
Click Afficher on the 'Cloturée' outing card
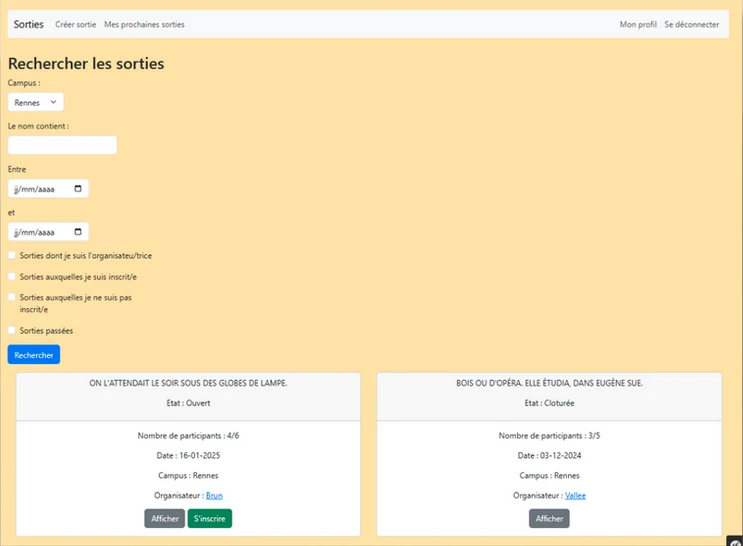click(549, 518)
